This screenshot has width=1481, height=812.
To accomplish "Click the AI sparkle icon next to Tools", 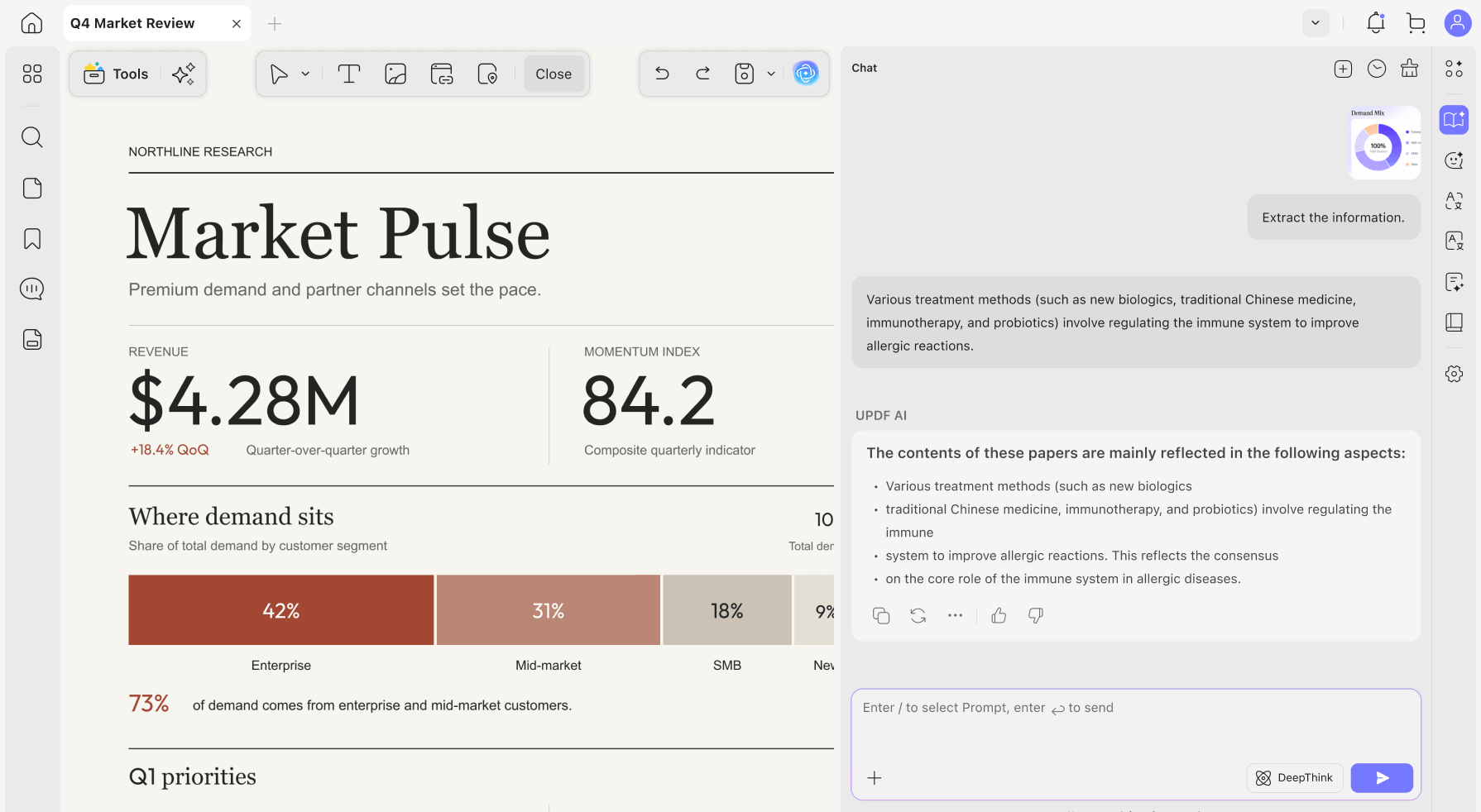I will pos(184,74).
